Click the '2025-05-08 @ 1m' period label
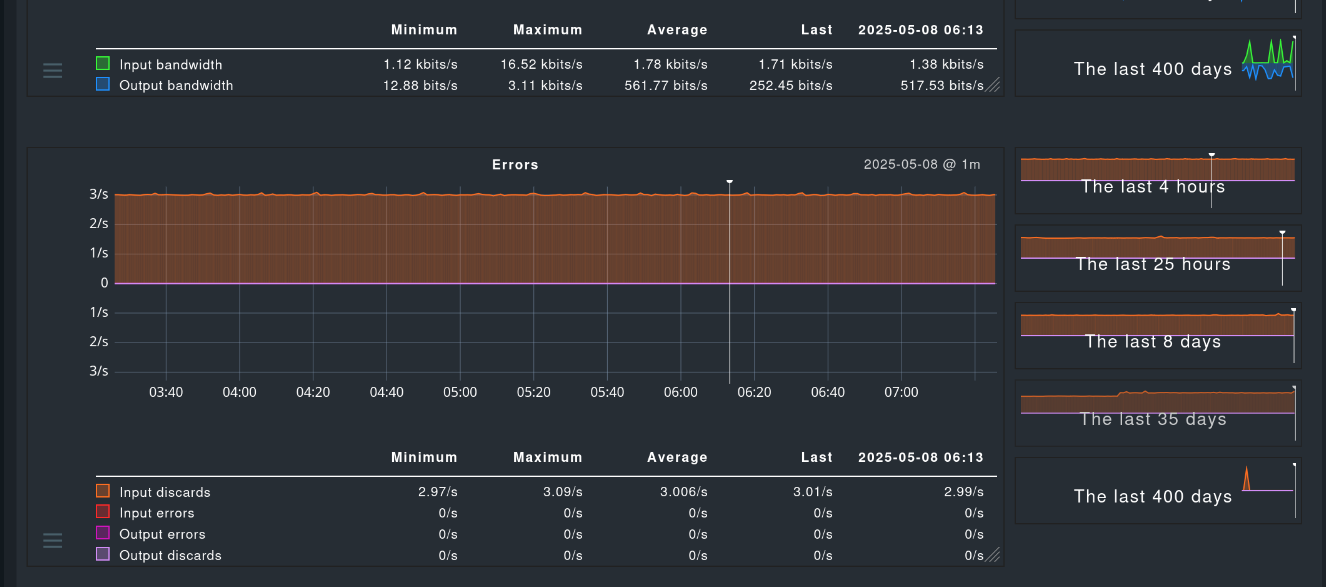 pyautogui.click(x=922, y=164)
